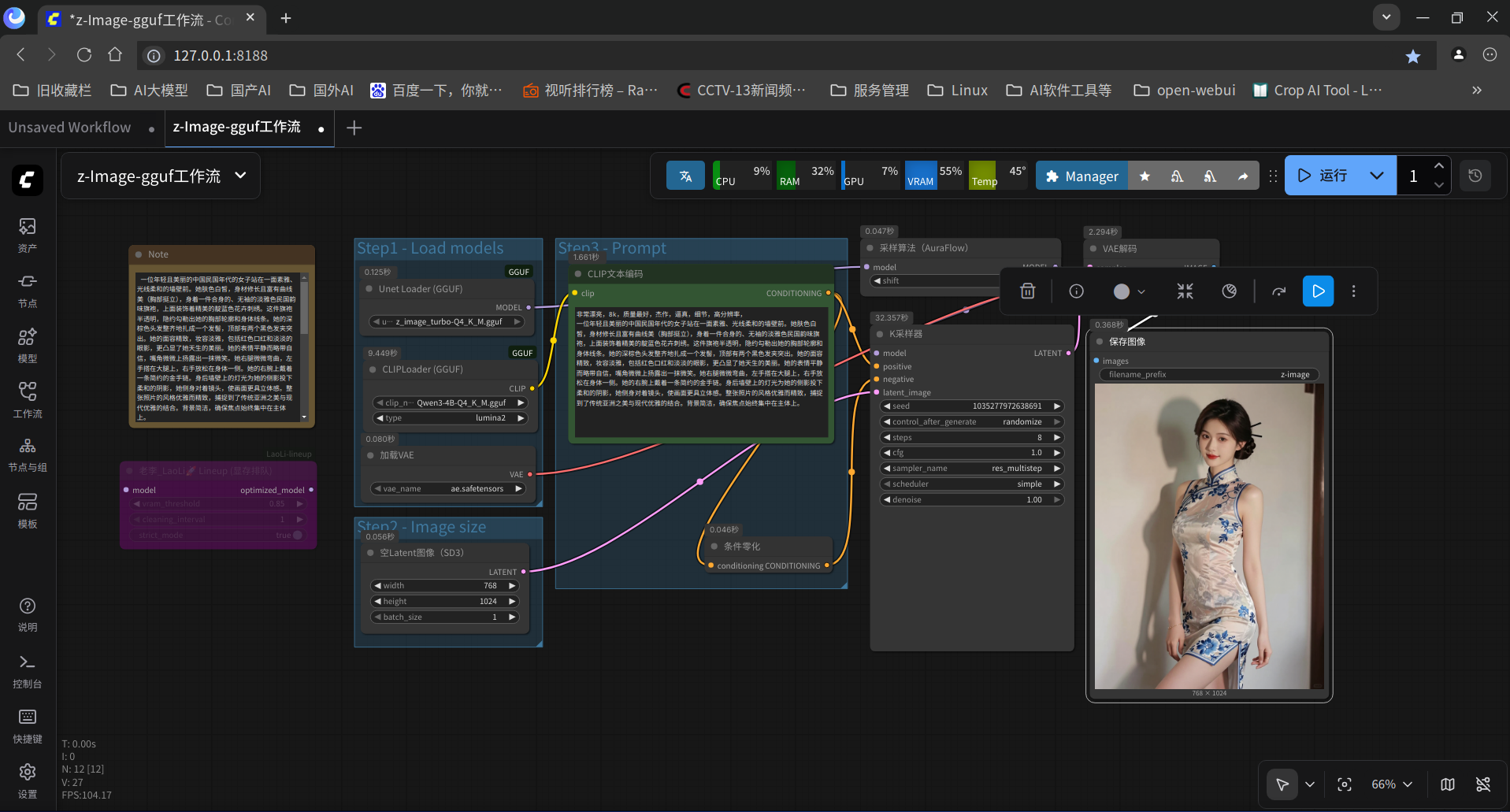Click the translate language icon button
1510x812 pixels.
(685, 176)
